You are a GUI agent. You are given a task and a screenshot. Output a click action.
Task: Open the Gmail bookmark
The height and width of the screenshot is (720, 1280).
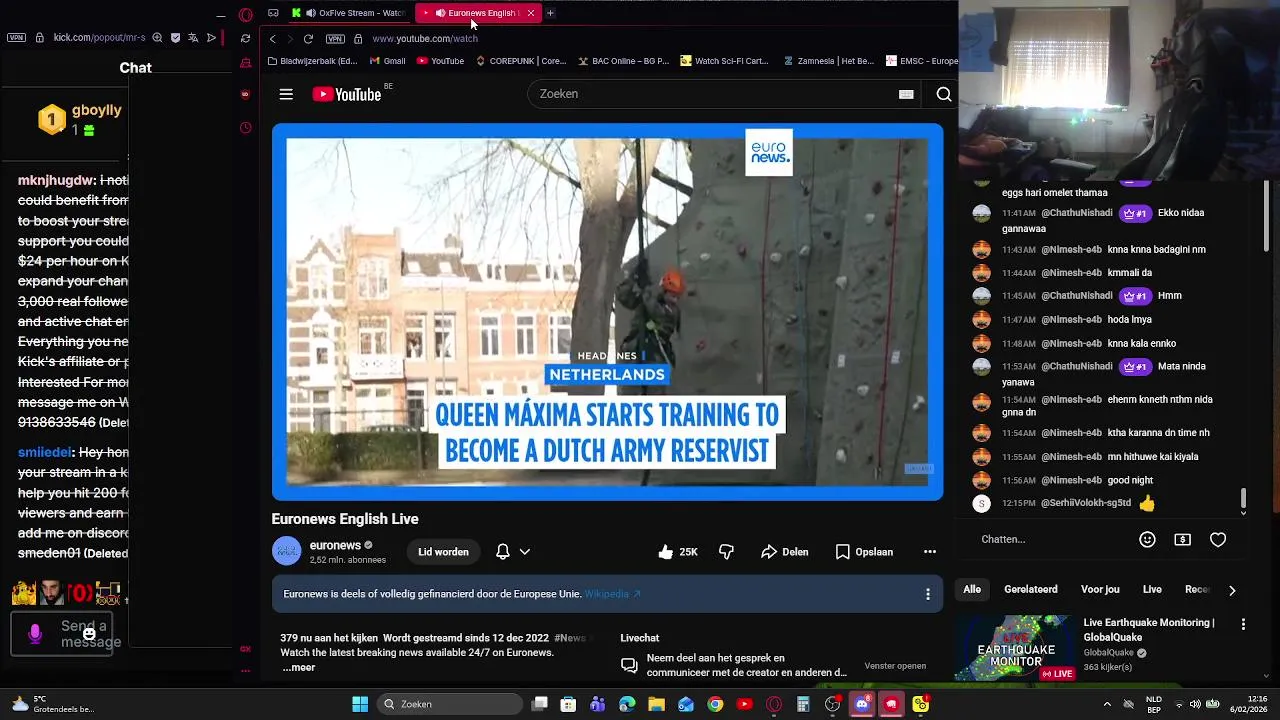tap(387, 61)
